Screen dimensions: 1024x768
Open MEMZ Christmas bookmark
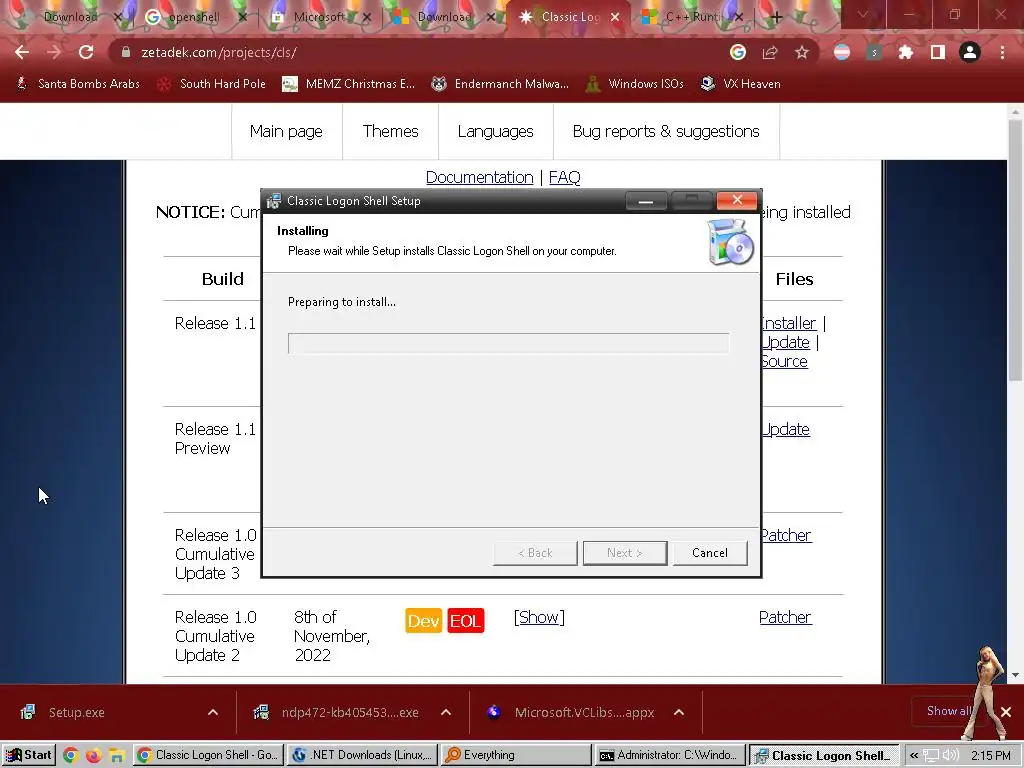click(x=349, y=84)
